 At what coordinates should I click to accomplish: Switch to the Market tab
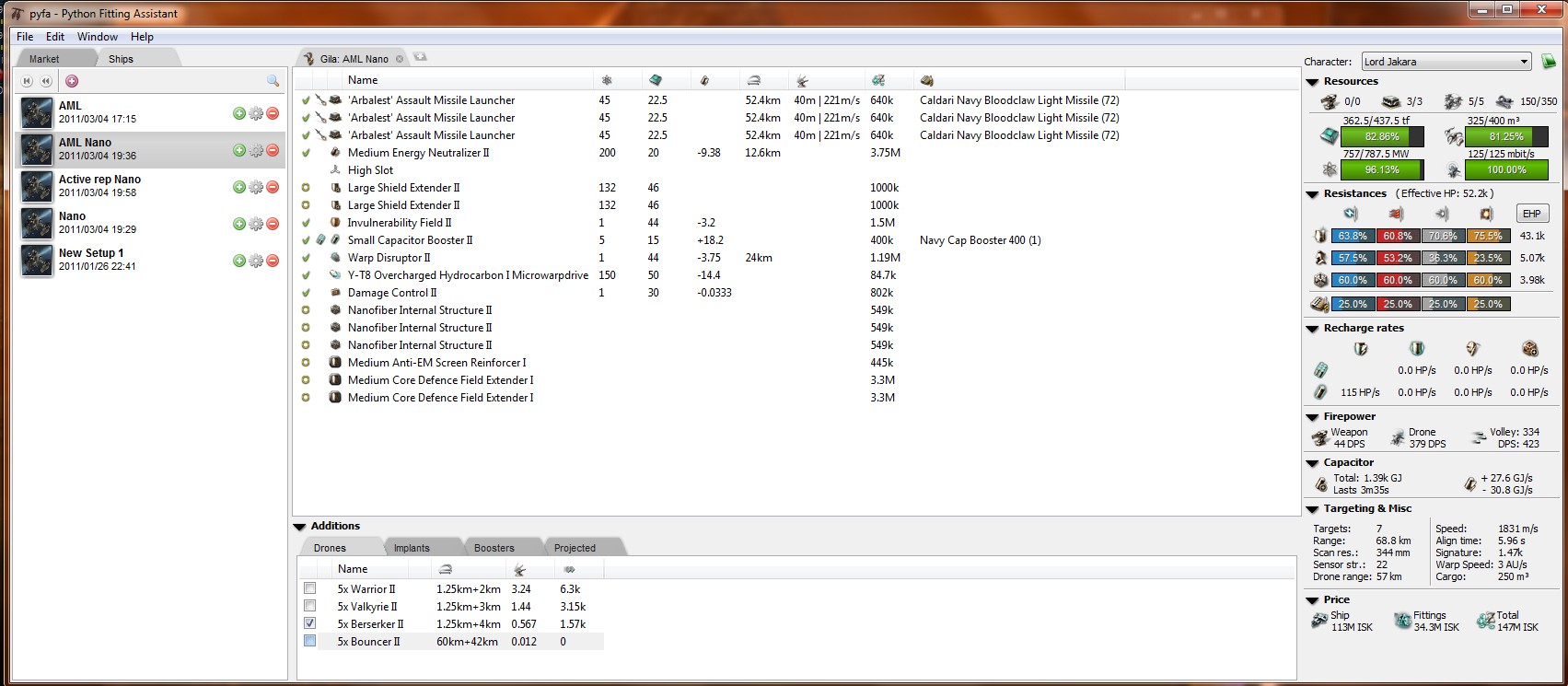coord(44,59)
